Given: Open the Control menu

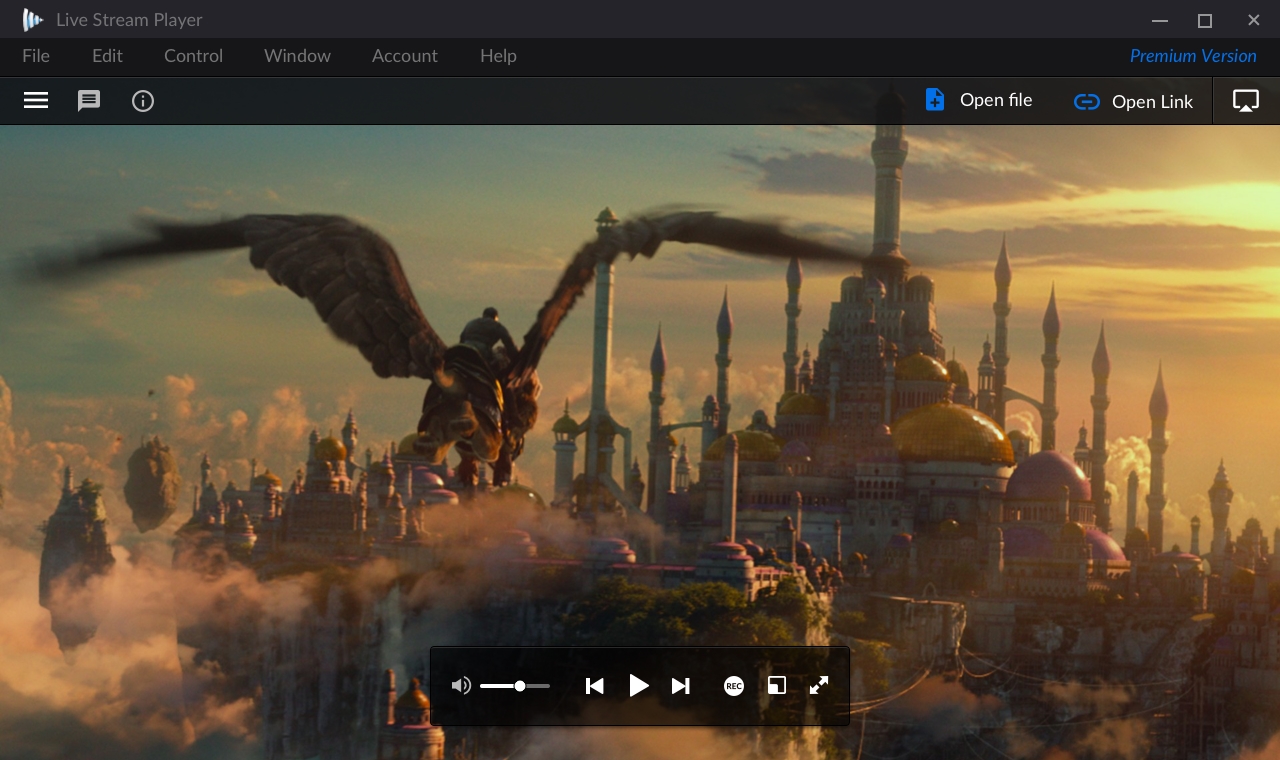Looking at the screenshot, I should pyautogui.click(x=193, y=56).
